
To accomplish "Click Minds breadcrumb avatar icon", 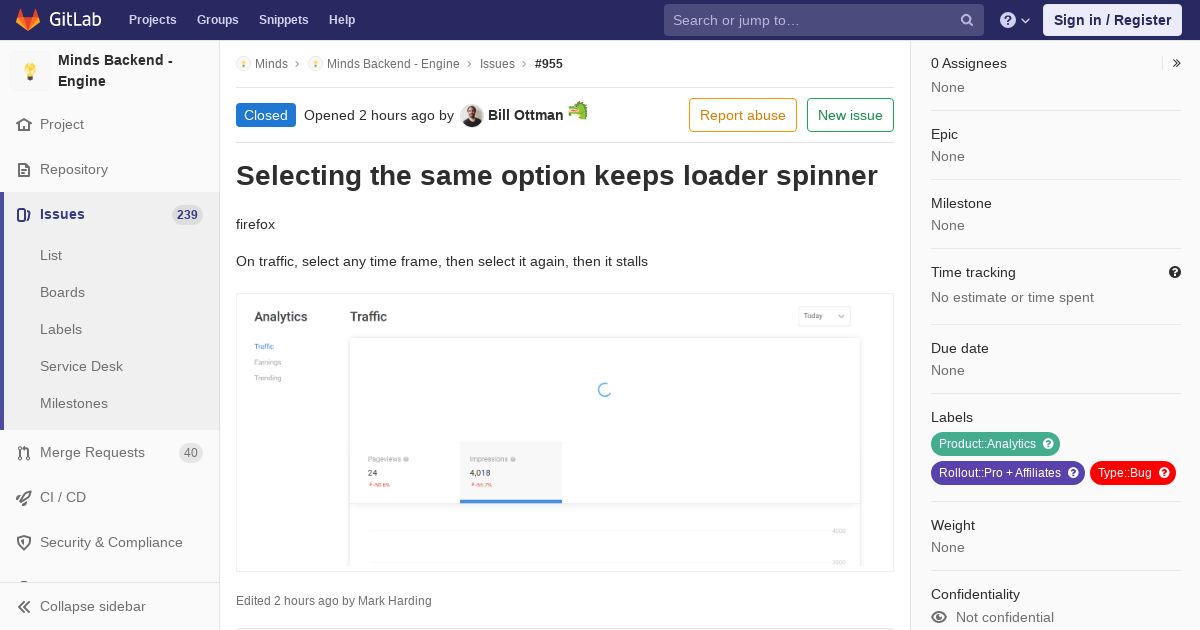I will click(243, 64).
